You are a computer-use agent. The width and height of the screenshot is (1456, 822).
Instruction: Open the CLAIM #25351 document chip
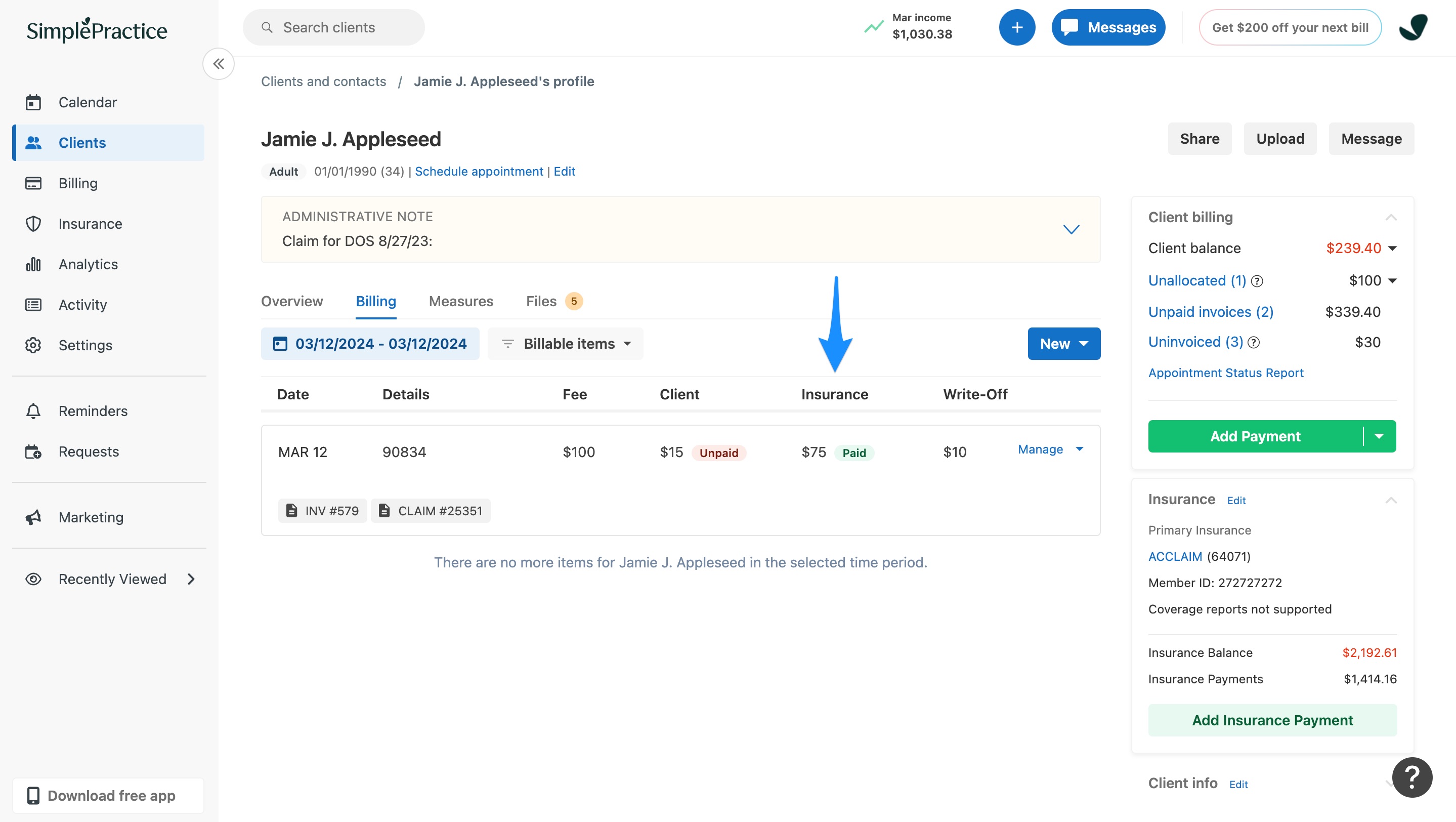[x=431, y=511]
